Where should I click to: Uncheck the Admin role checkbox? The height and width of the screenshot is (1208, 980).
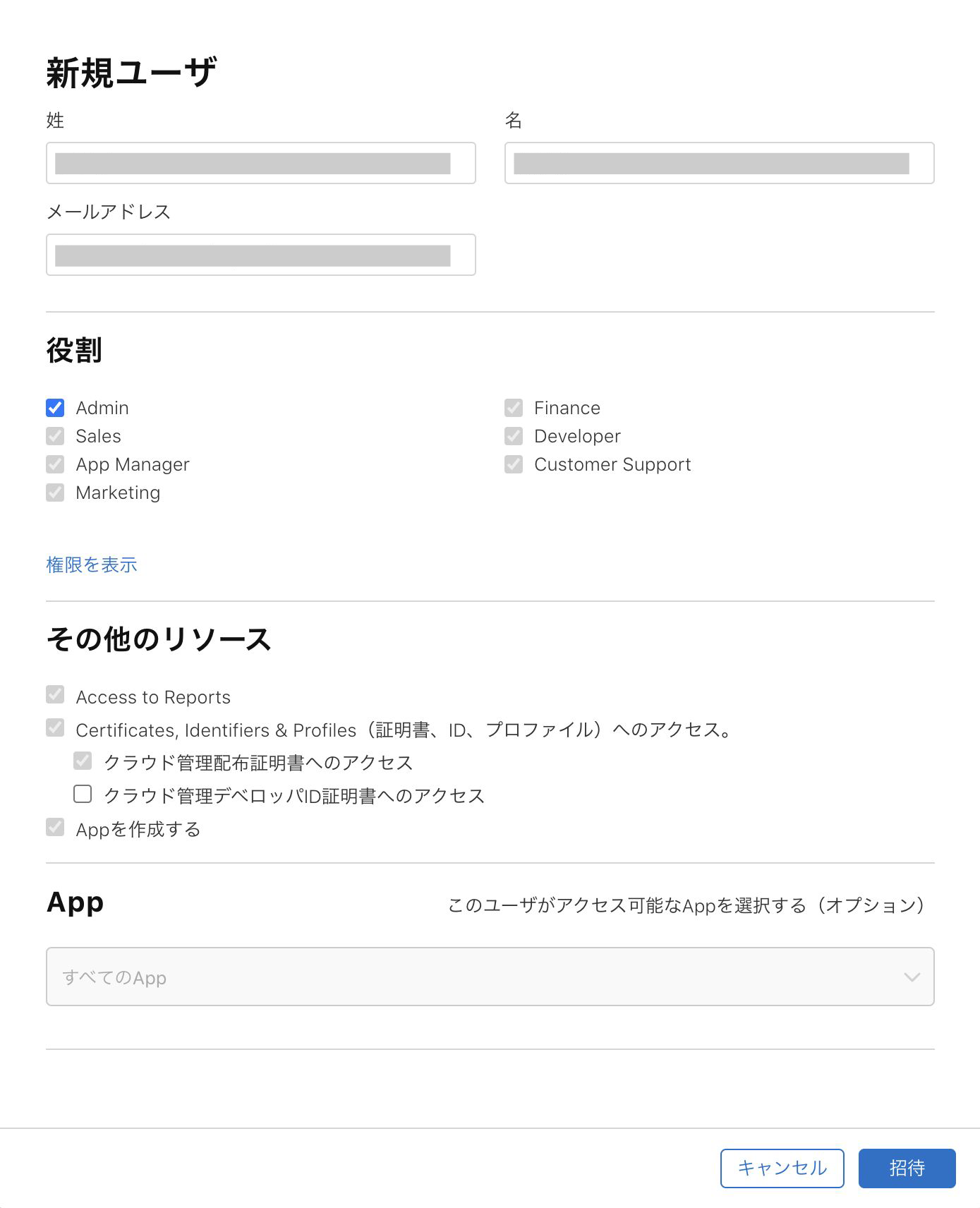[55, 408]
